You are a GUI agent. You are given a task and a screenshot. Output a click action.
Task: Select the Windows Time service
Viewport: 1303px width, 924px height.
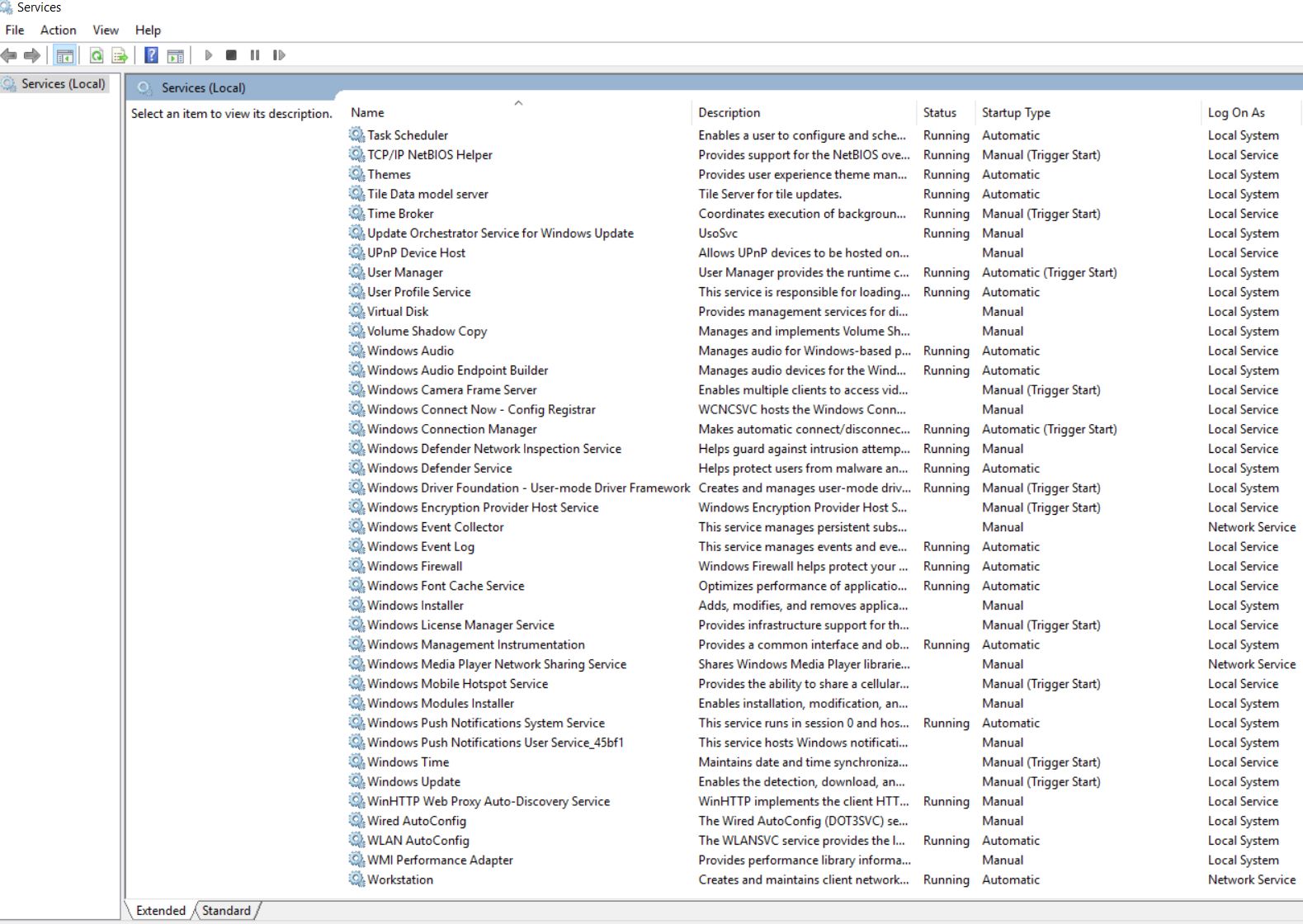tap(408, 762)
